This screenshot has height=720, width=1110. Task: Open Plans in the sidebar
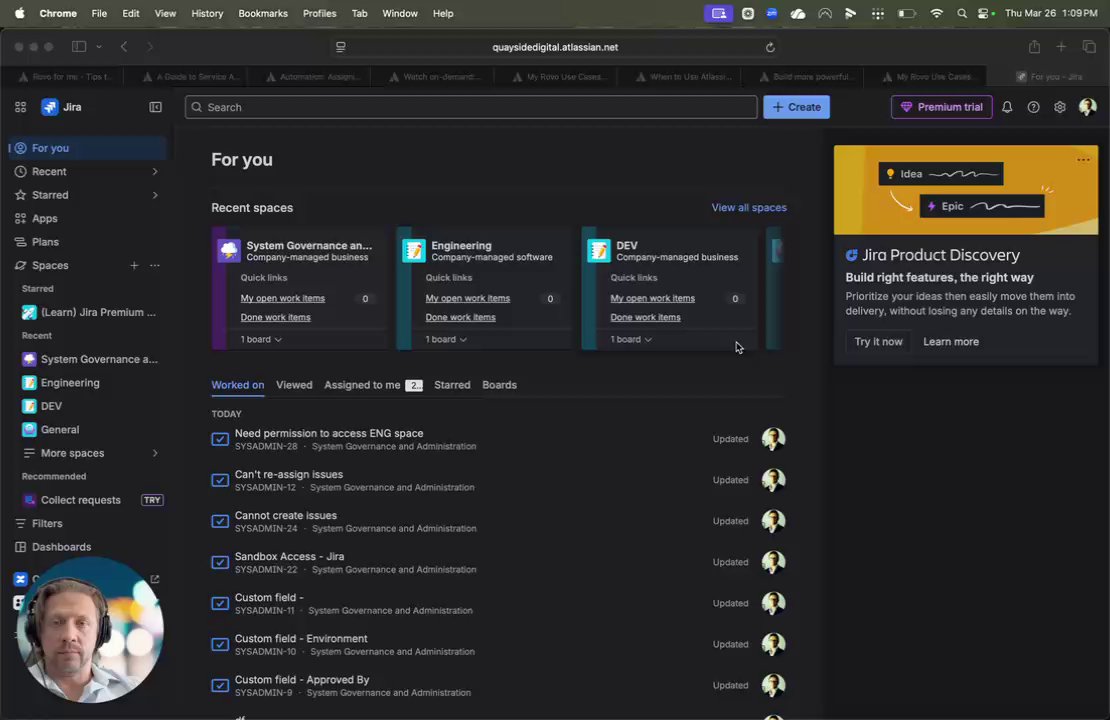coord(87,241)
